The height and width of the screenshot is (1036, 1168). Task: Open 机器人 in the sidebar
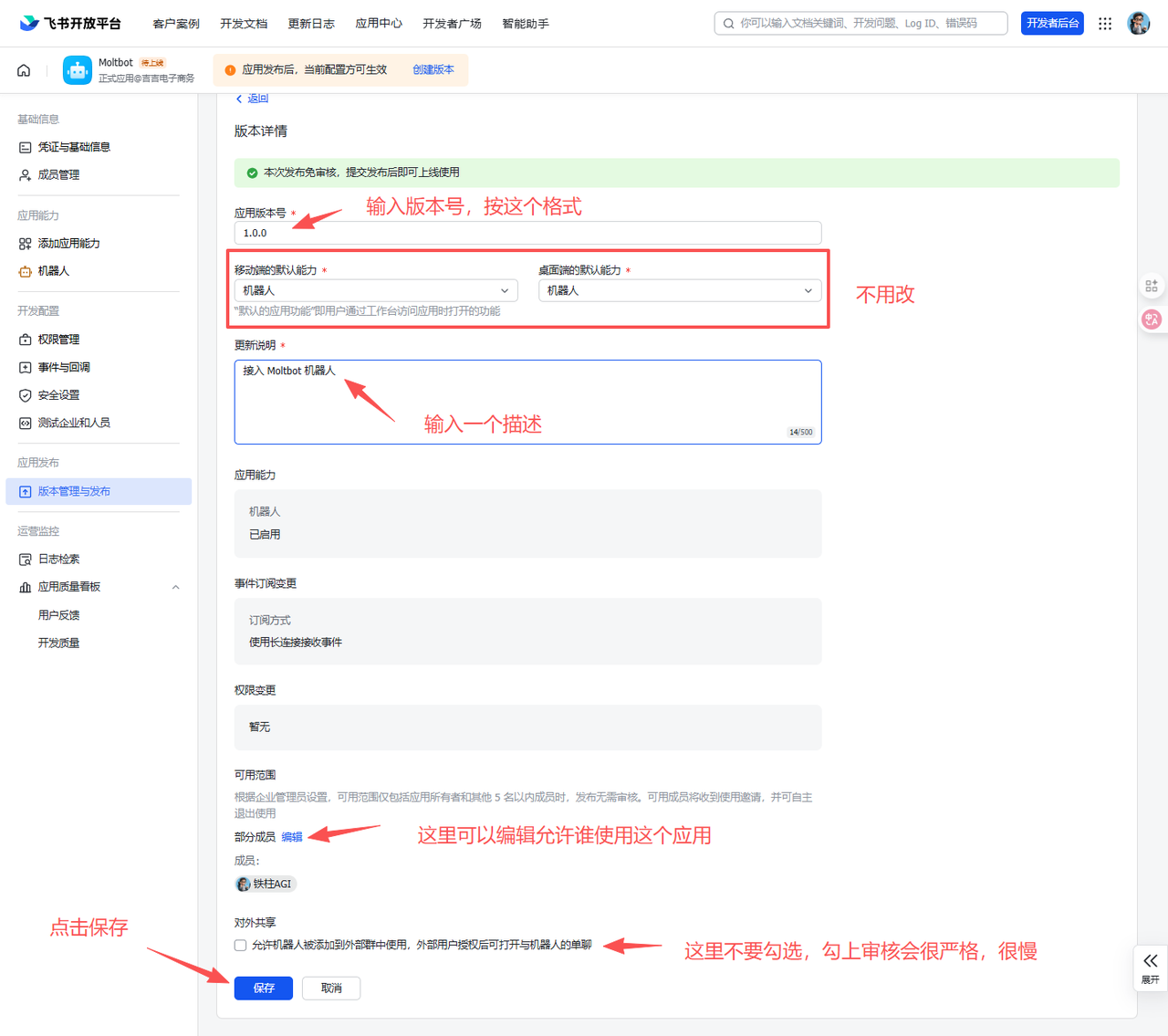(x=53, y=271)
